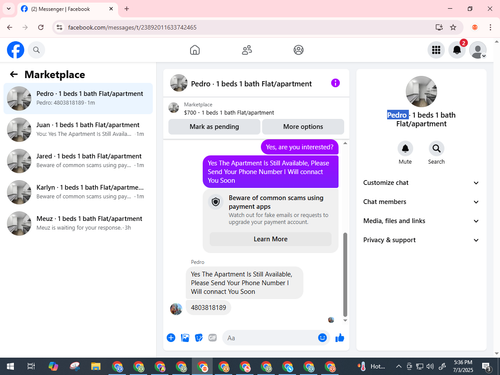Mute the conversation with the bell icon
The height and width of the screenshot is (375, 500).
tap(405, 148)
